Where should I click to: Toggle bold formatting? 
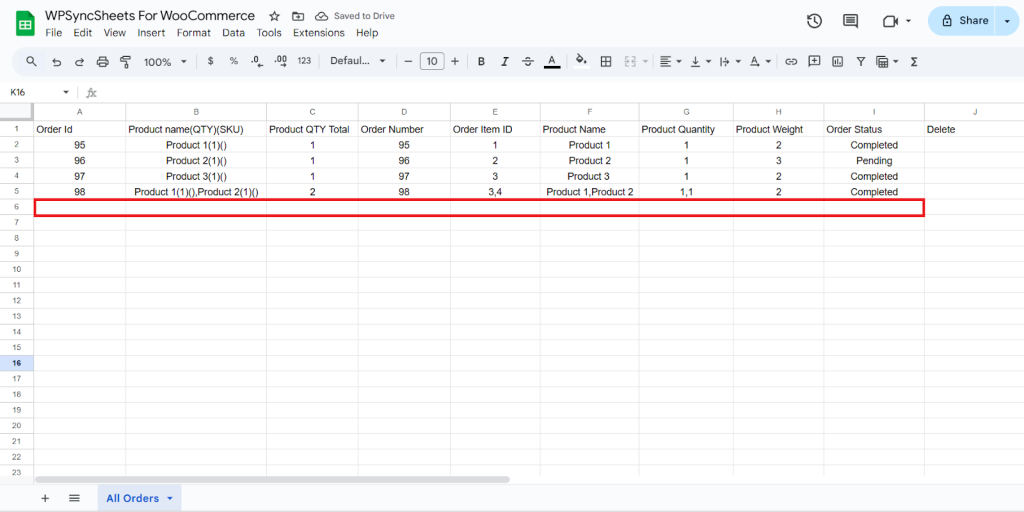pyautogui.click(x=481, y=61)
